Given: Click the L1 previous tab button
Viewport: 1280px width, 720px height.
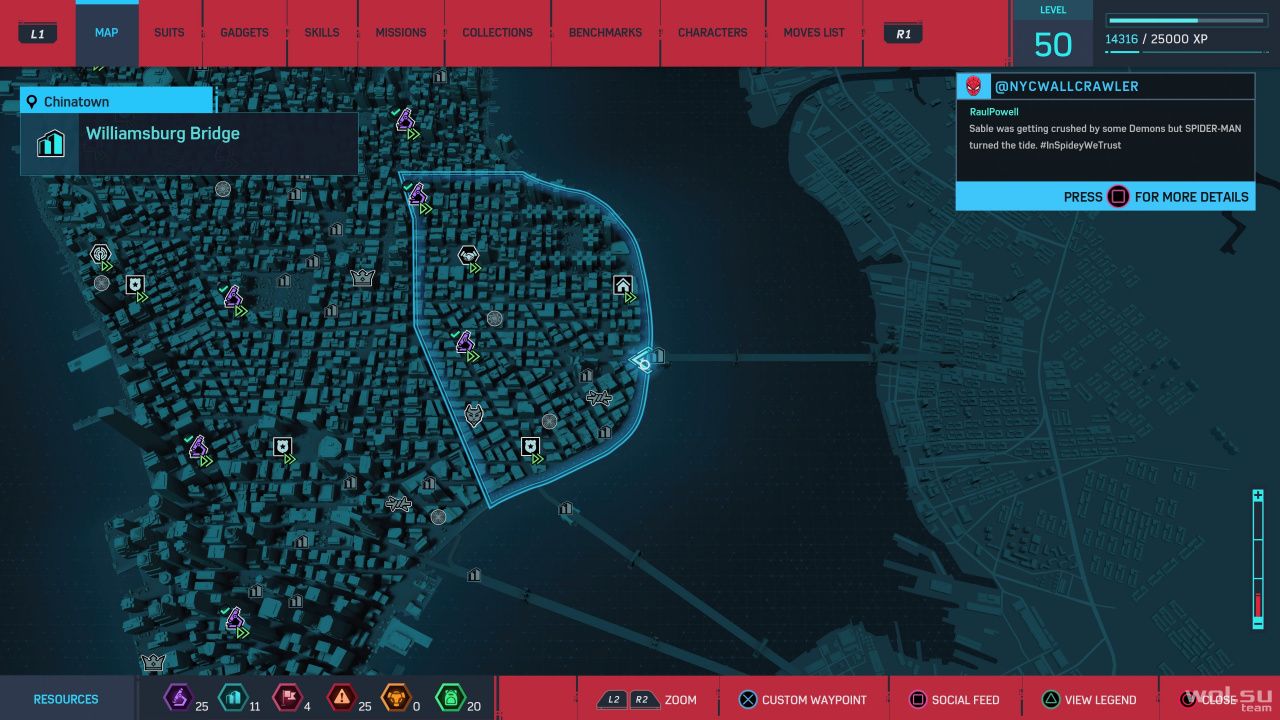Looking at the screenshot, I should pyautogui.click(x=38, y=33).
